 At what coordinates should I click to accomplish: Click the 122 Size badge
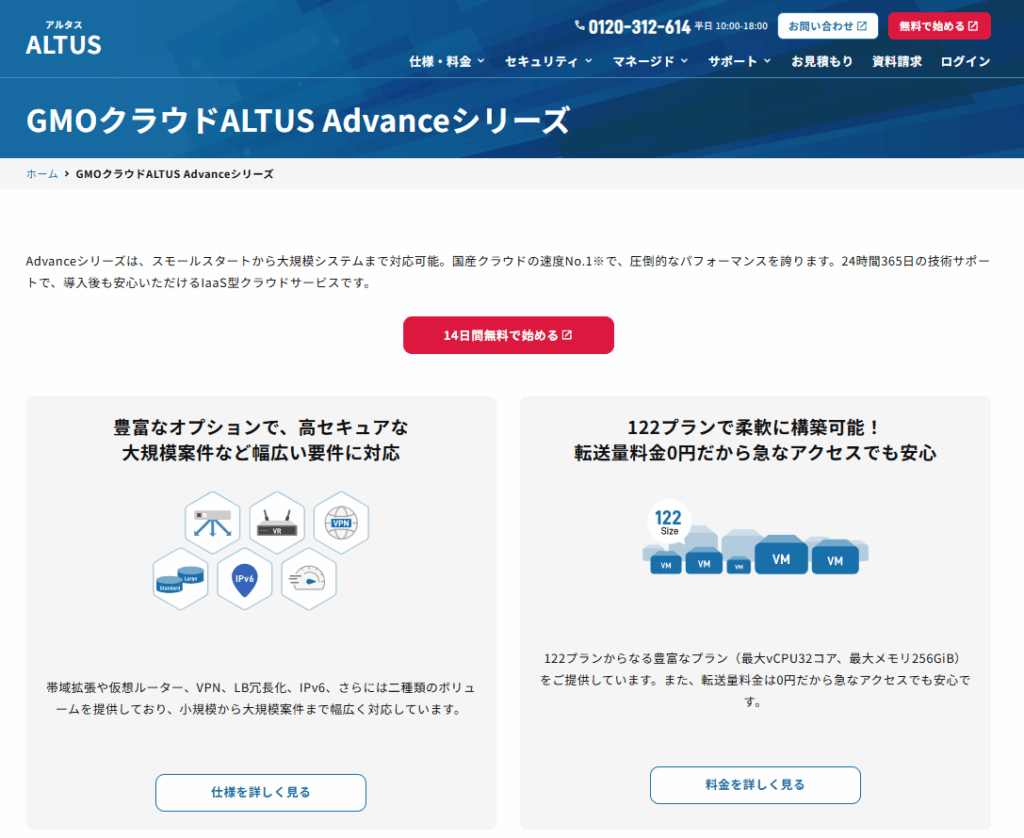point(669,521)
